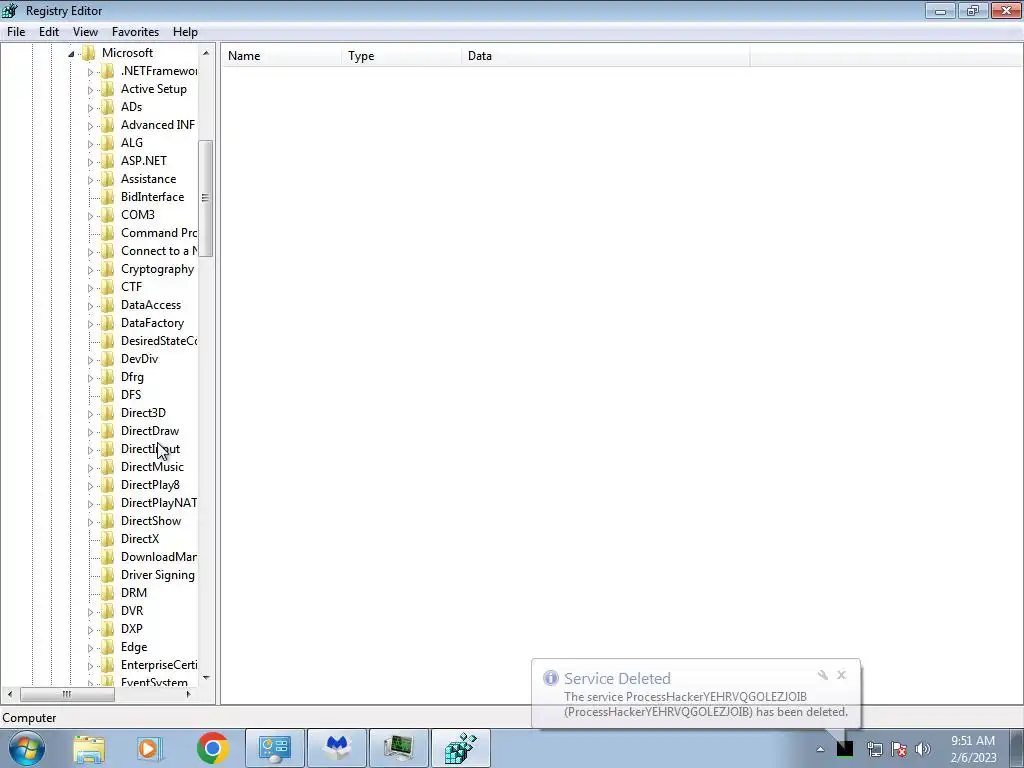Click the Direct3D folder icon
The image size is (1024, 768).
click(x=108, y=413)
